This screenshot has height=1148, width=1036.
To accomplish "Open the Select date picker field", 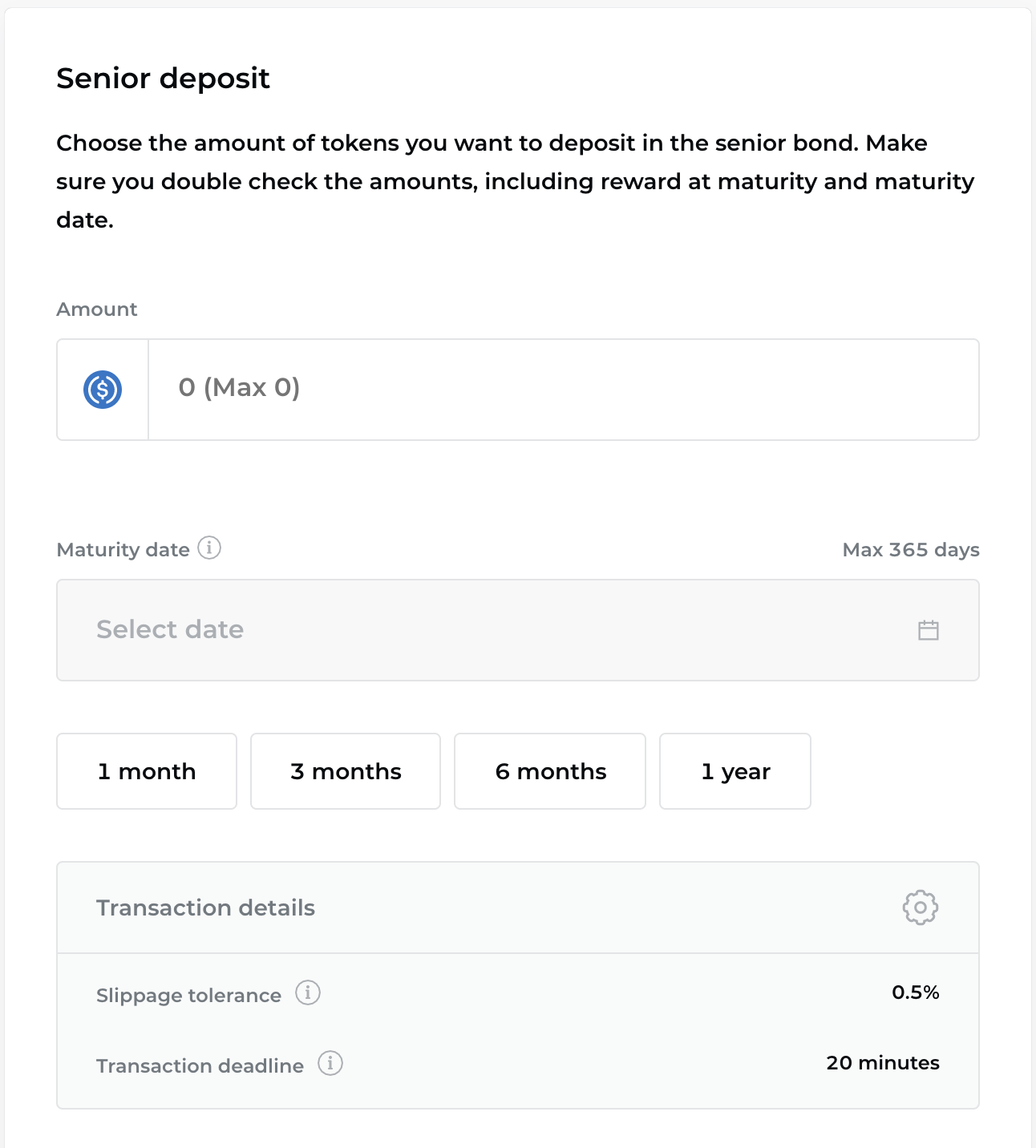I will 481,630.
